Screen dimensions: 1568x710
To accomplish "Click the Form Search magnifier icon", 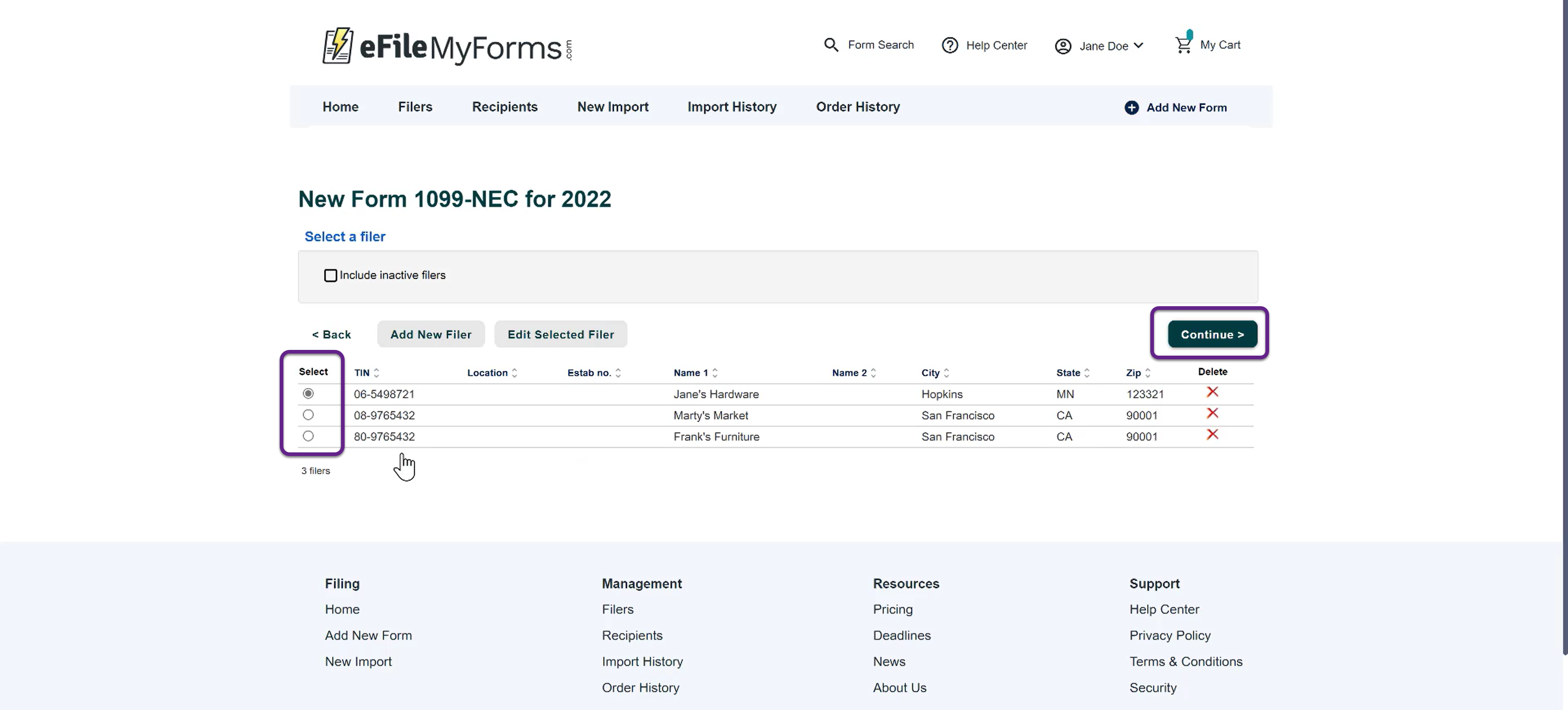I will [x=831, y=45].
